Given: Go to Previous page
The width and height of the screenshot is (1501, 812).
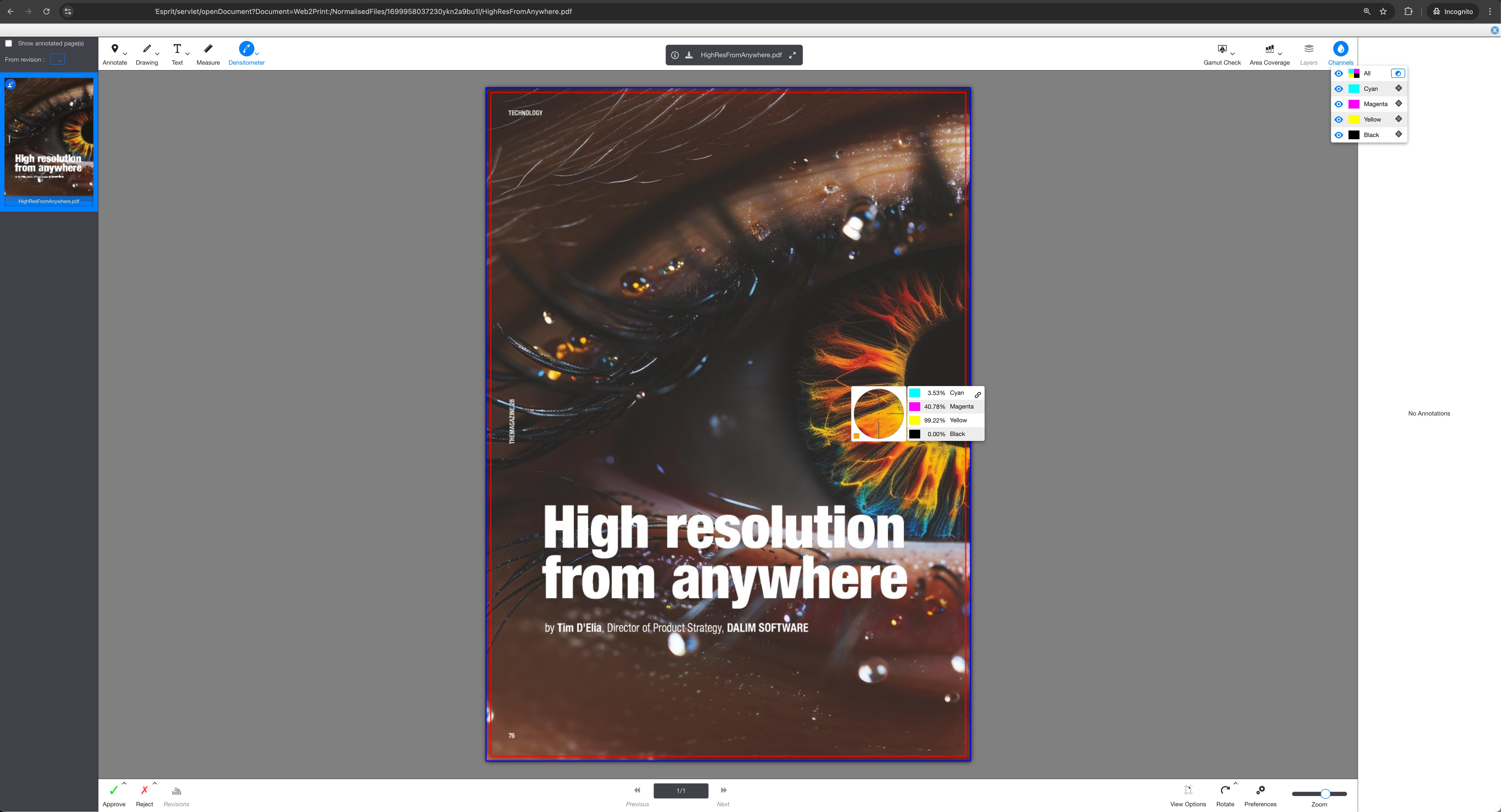Looking at the screenshot, I should pyautogui.click(x=637, y=791).
